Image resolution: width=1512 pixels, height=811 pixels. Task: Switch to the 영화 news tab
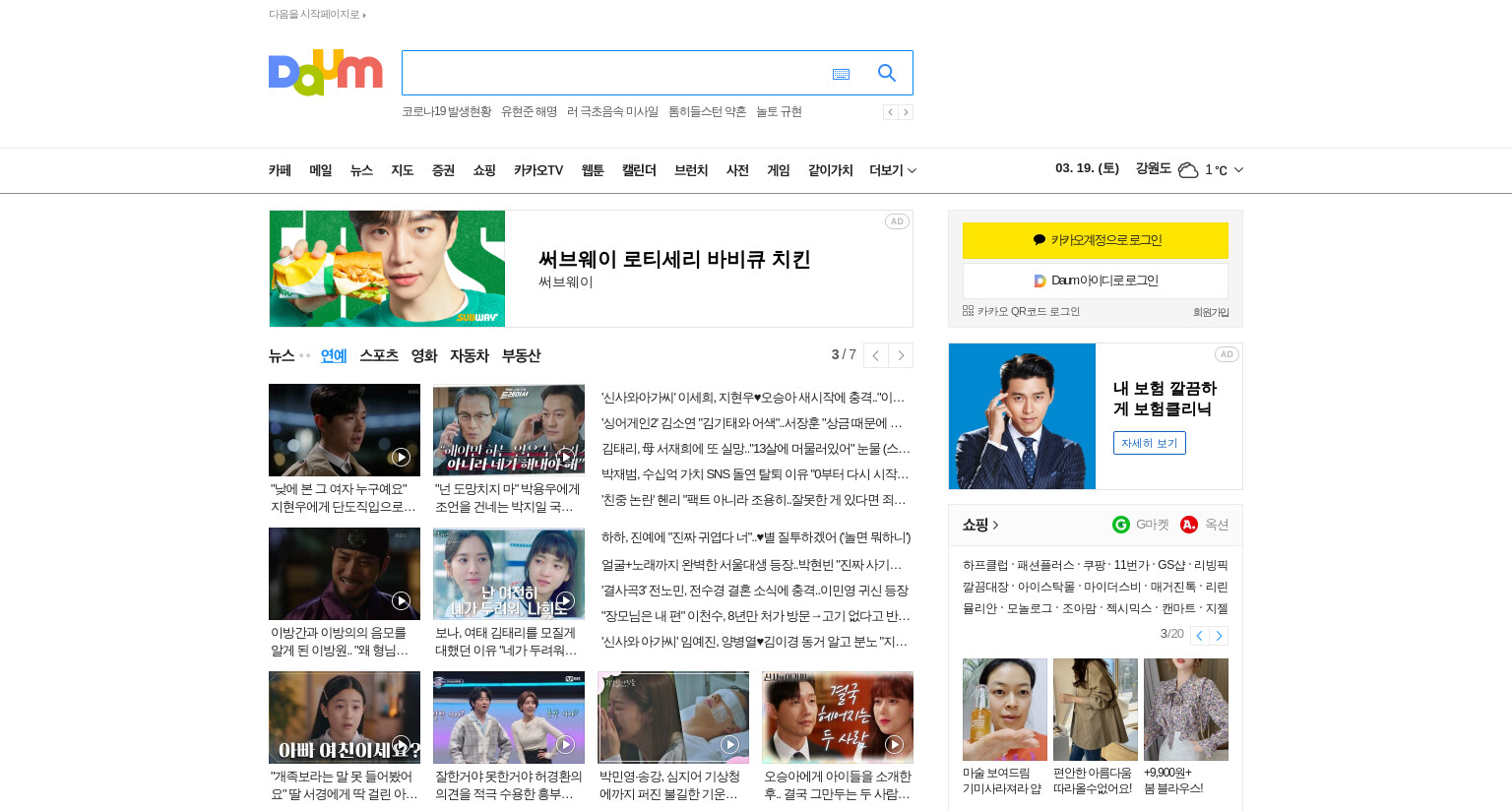[424, 355]
